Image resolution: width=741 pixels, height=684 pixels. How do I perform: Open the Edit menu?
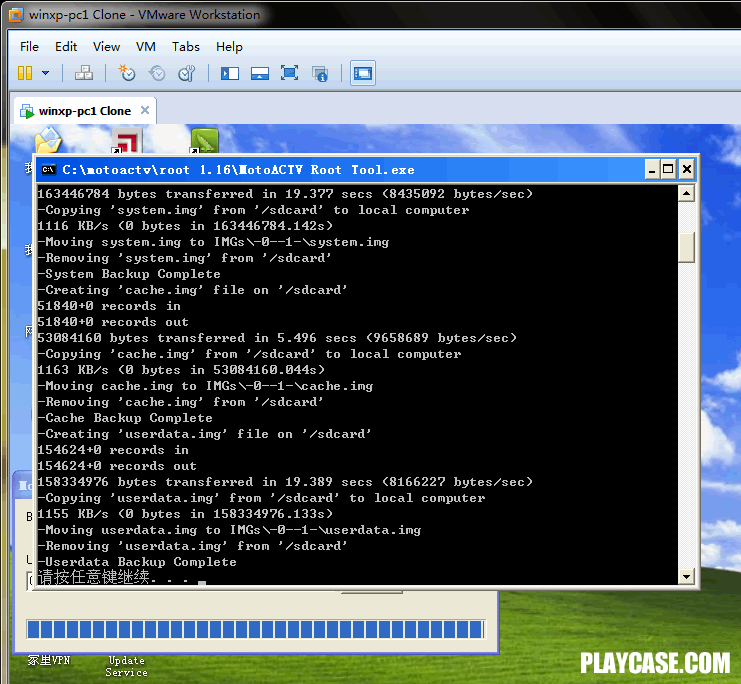(x=66, y=47)
